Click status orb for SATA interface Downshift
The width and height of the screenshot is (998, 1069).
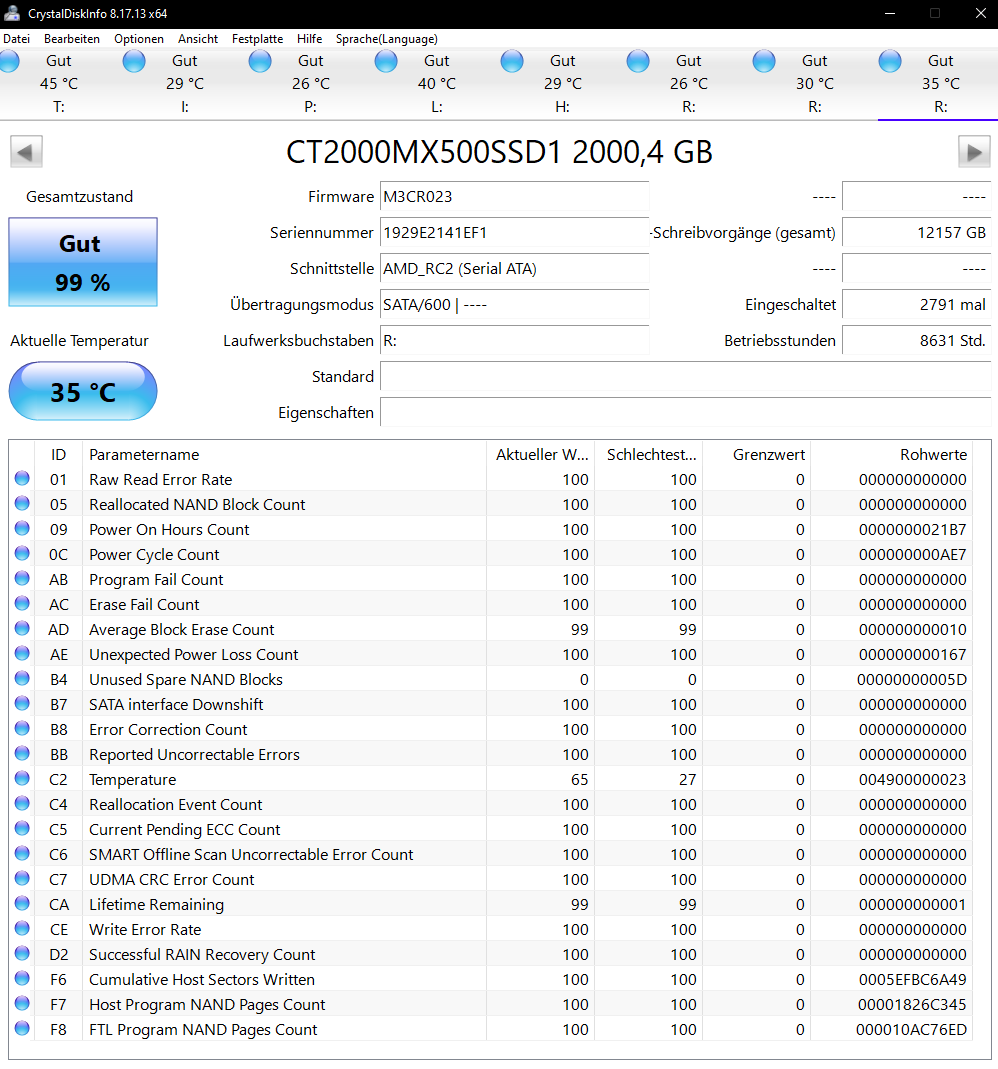click(22, 704)
